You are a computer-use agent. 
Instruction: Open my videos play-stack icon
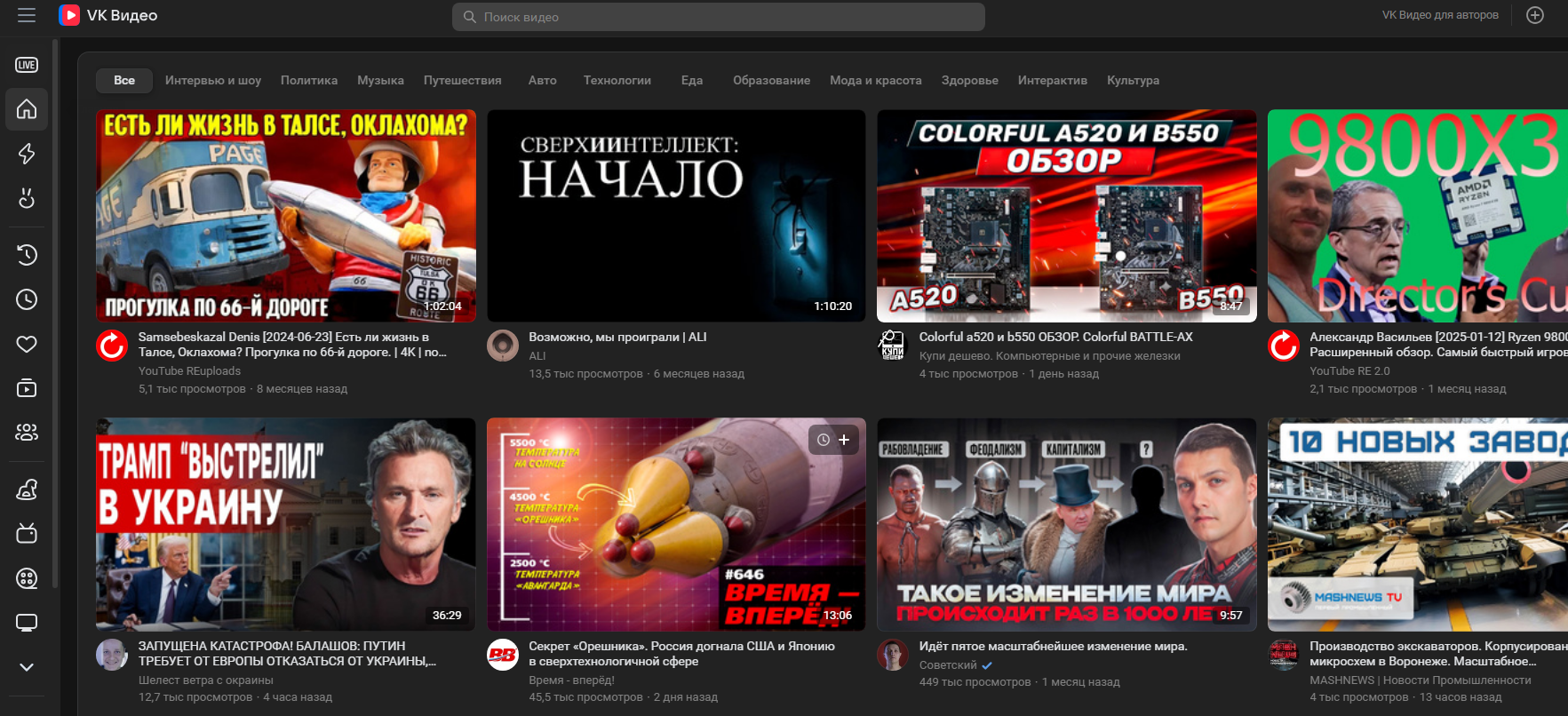point(27,388)
